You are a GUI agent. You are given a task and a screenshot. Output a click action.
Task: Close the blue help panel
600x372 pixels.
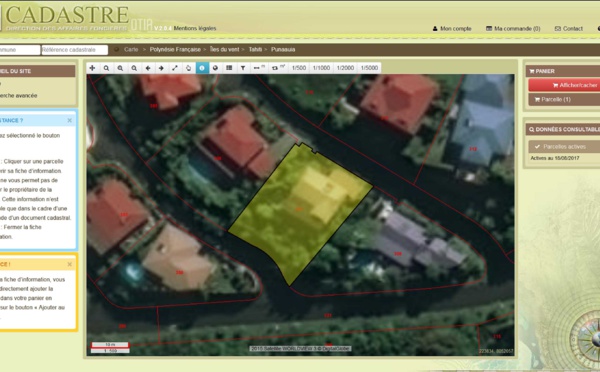(x=69, y=121)
